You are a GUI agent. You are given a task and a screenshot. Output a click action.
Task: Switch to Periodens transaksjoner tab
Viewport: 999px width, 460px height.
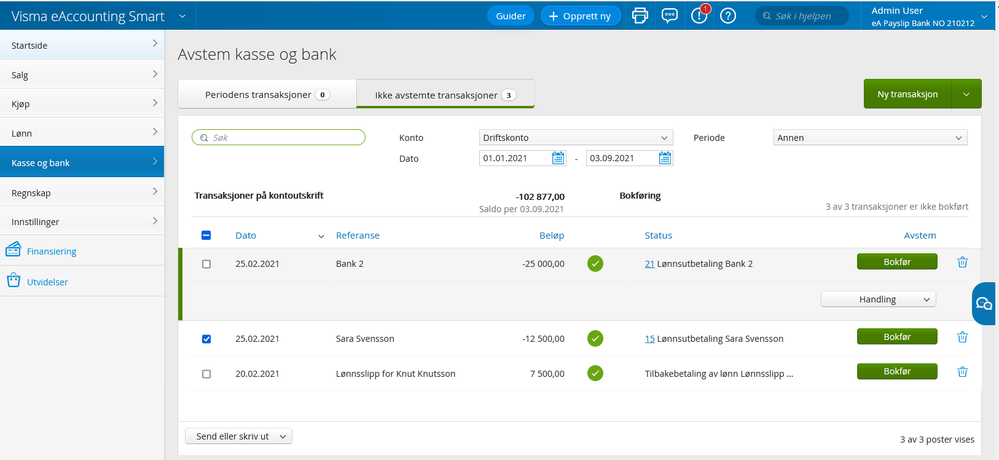coord(266,94)
